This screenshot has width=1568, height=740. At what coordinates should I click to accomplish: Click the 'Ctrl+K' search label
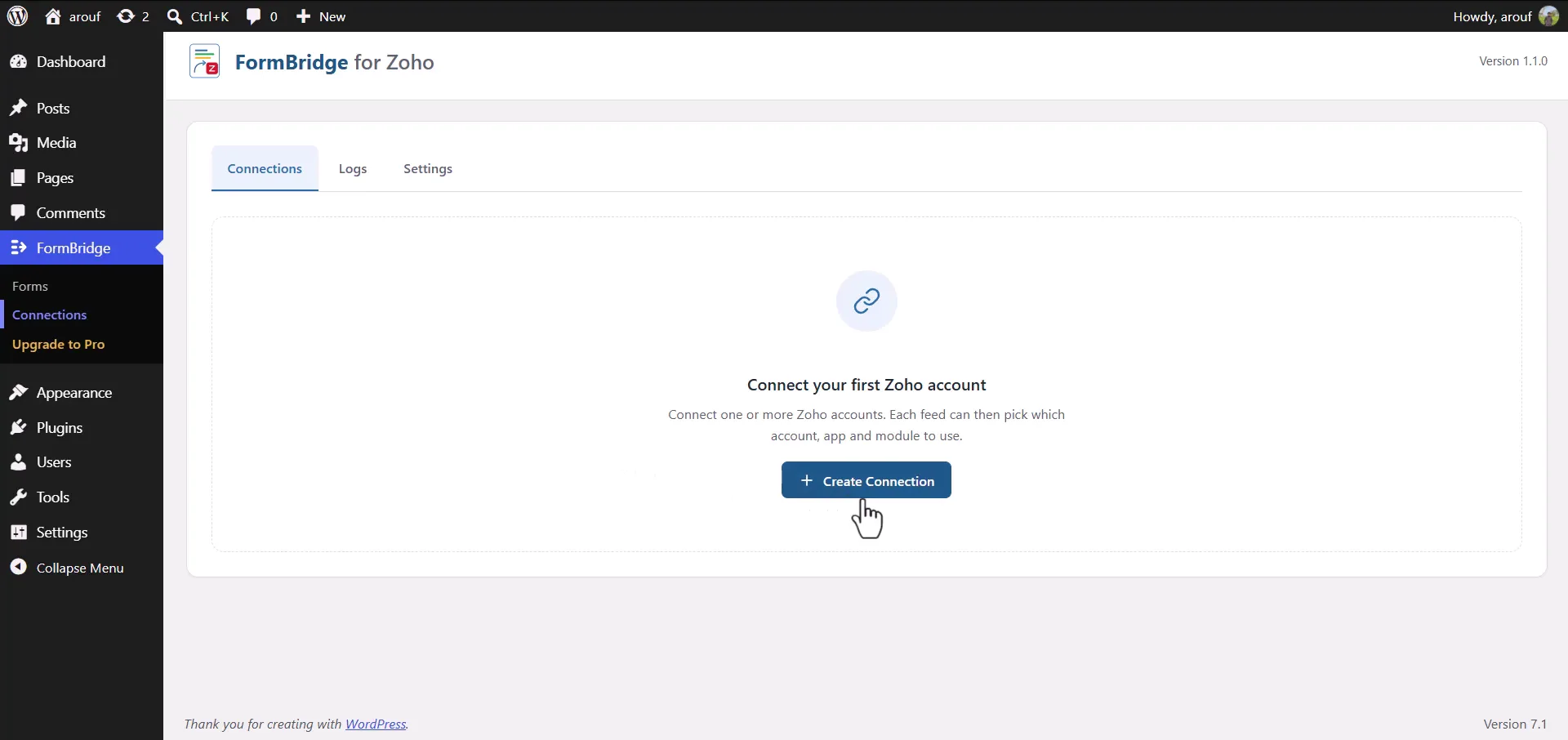(210, 16)
